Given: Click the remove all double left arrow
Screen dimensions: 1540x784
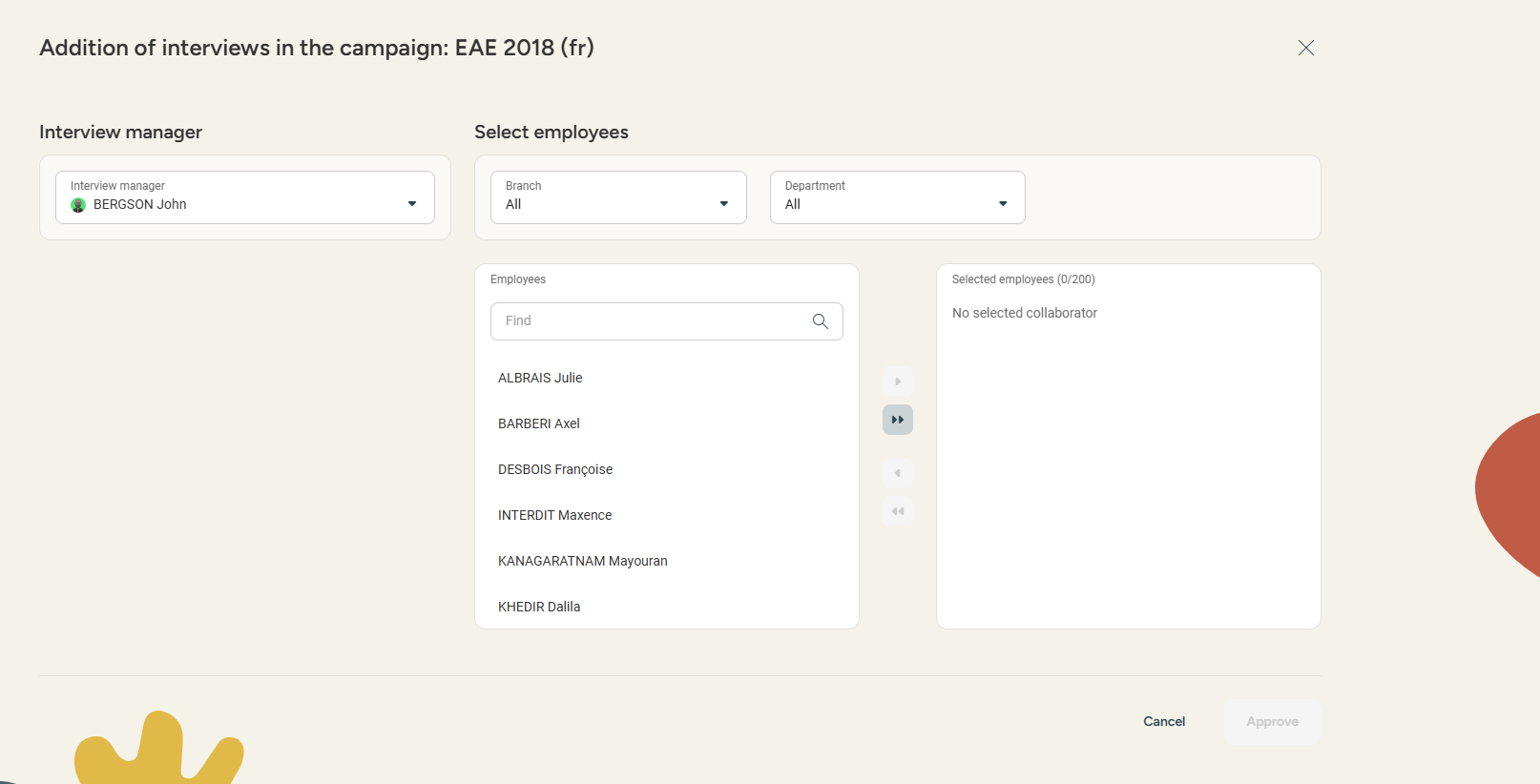Looking at the screenshot, I should [898, 511].
